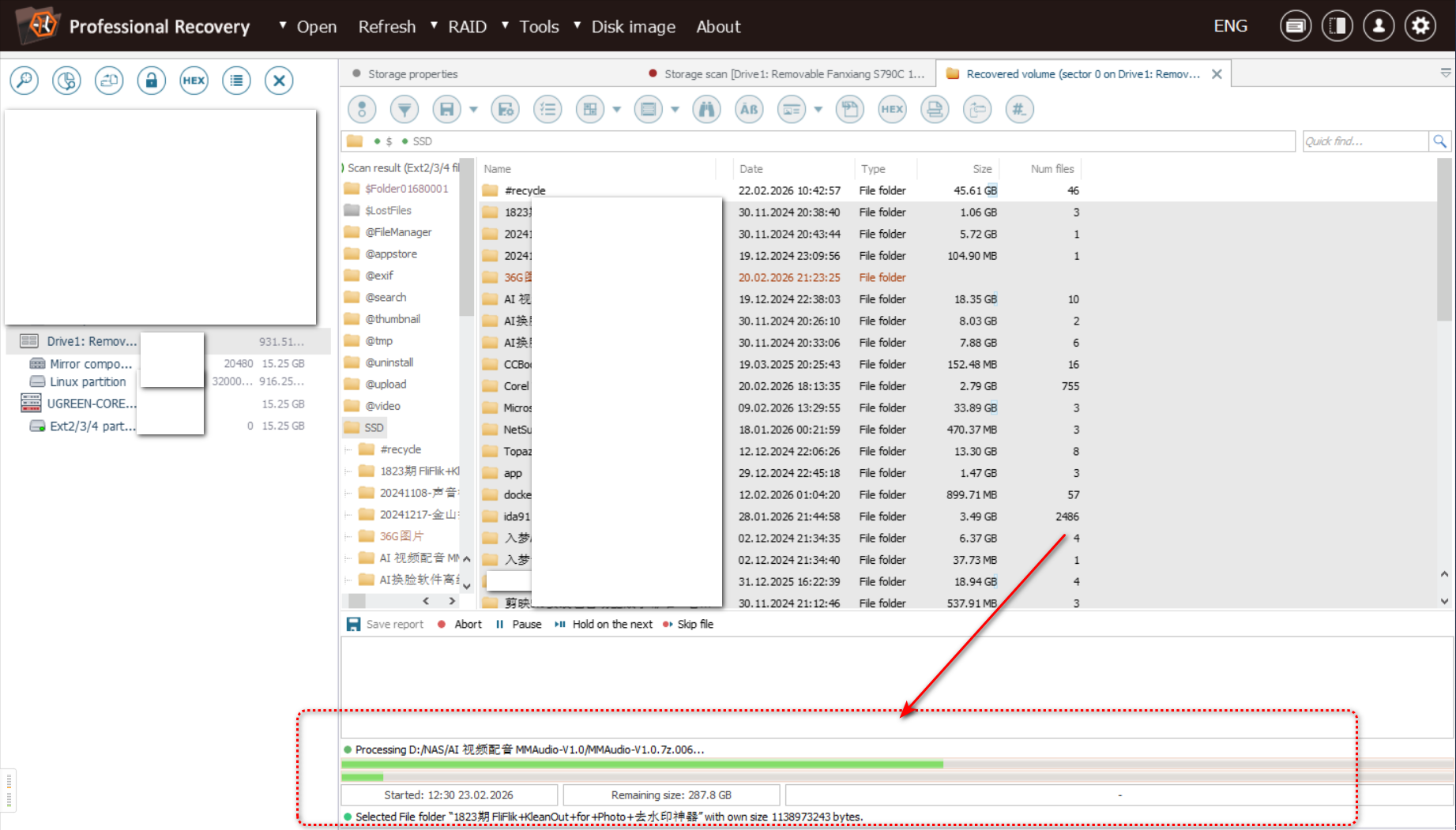Click the user account icon in header
Screen dimensions: 1456x830
point(1379,26)
